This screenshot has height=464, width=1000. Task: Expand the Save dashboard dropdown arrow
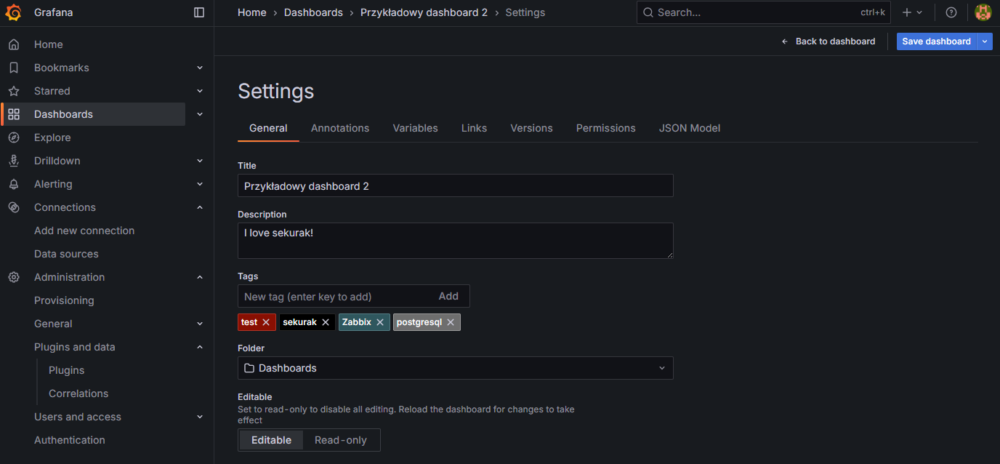[985, 41]
